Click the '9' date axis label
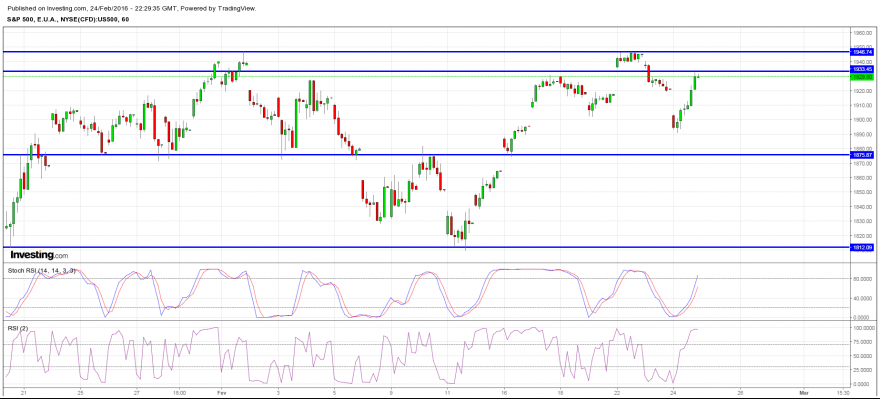Image resolution: width=880 pixels, height=399 pixels. [391, 393]
